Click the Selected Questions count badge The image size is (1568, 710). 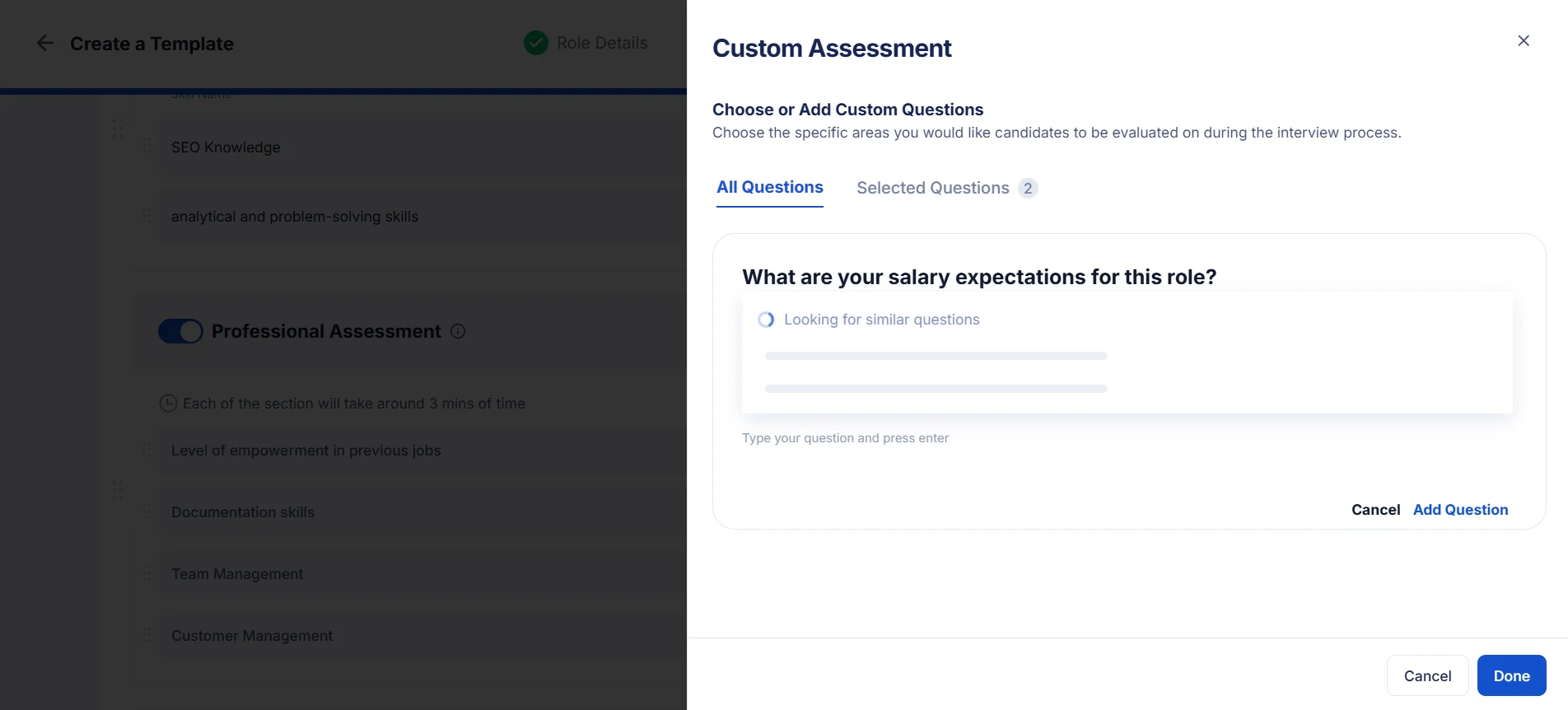point(1028,188)
